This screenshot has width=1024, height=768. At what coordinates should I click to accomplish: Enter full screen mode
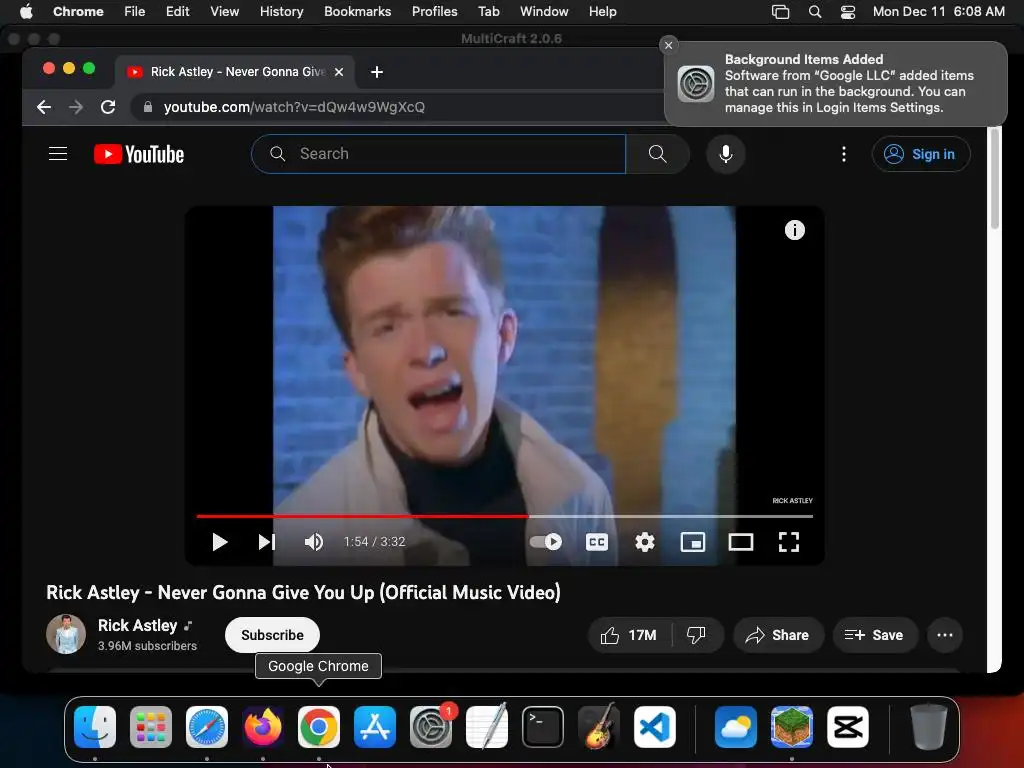[x=789, y=542]
